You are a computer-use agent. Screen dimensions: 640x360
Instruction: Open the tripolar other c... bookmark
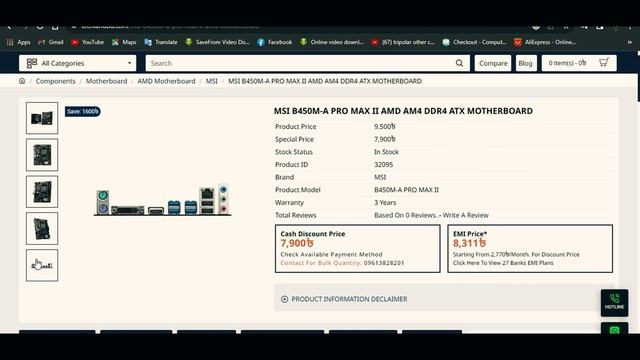click(x=403, y=42)
